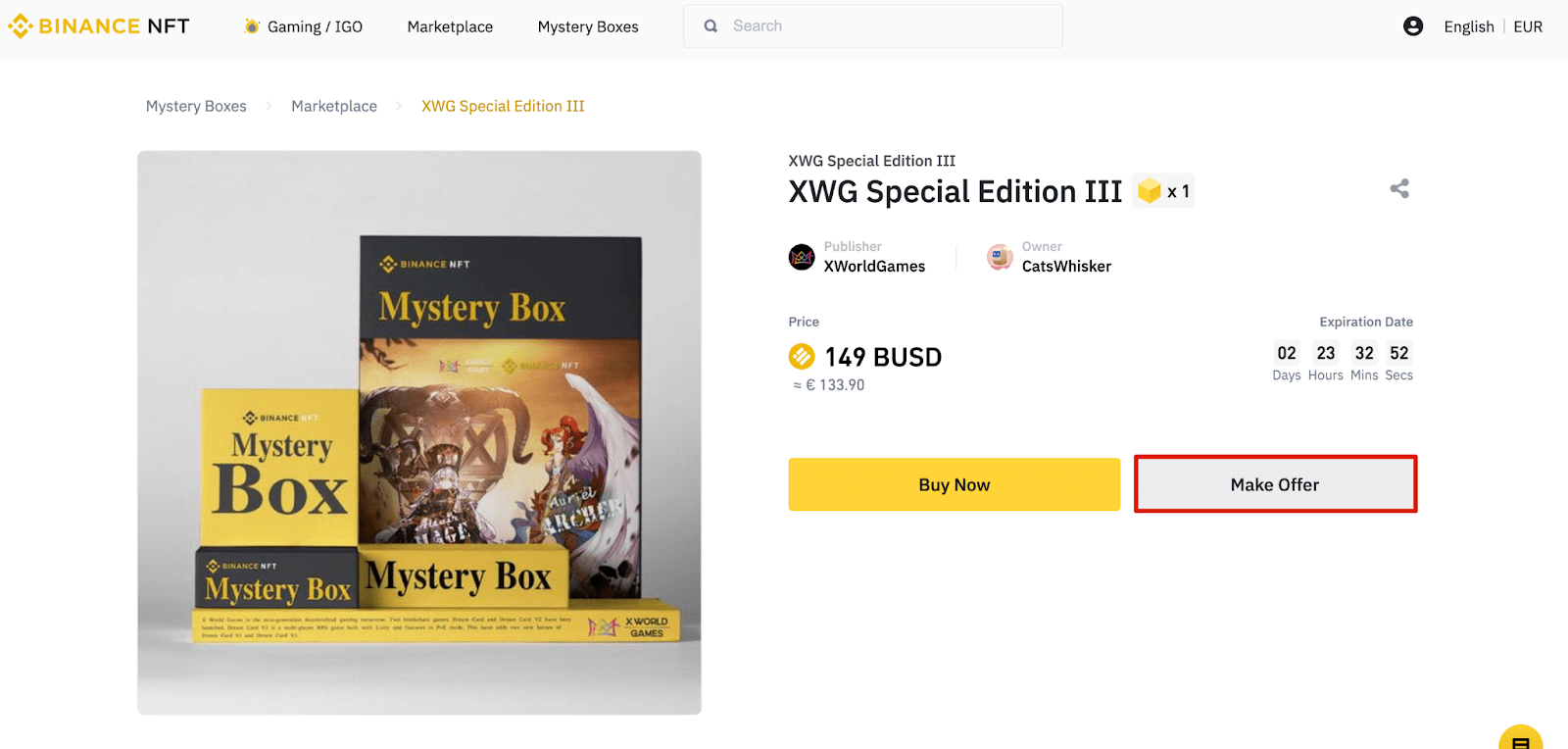Click the Binance NFT logo

click(x=99, y=26)
